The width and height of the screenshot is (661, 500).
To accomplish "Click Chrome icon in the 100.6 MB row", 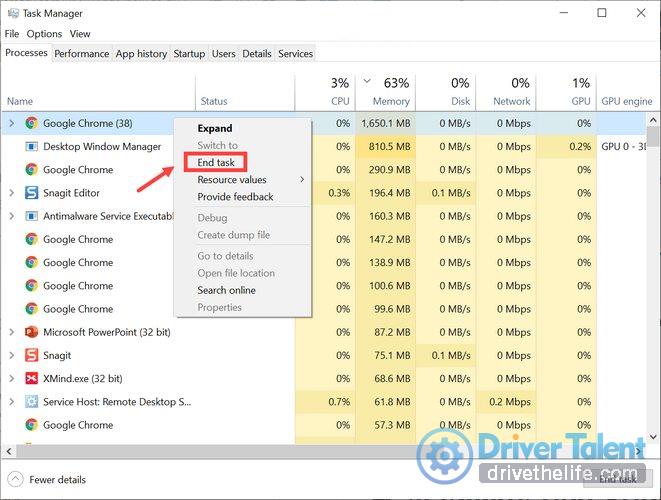I will coord(31,285).
